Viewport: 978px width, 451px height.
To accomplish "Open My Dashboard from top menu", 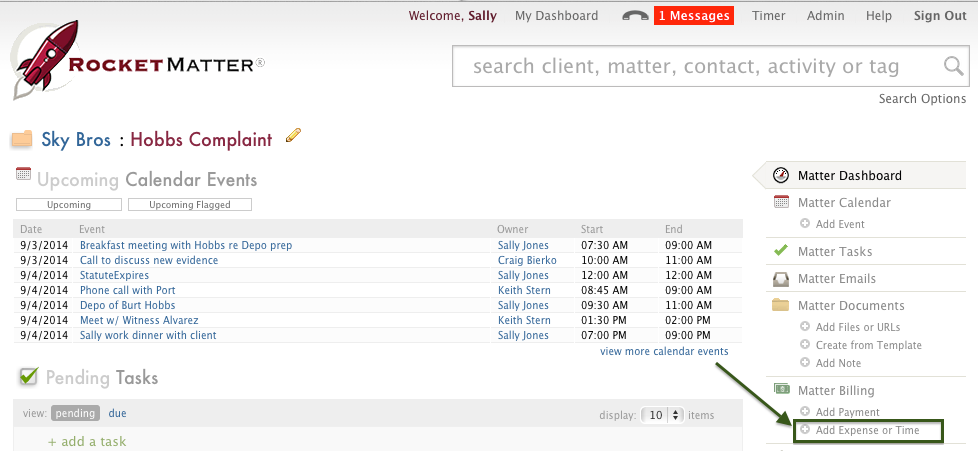I will [x=556, y=16].
